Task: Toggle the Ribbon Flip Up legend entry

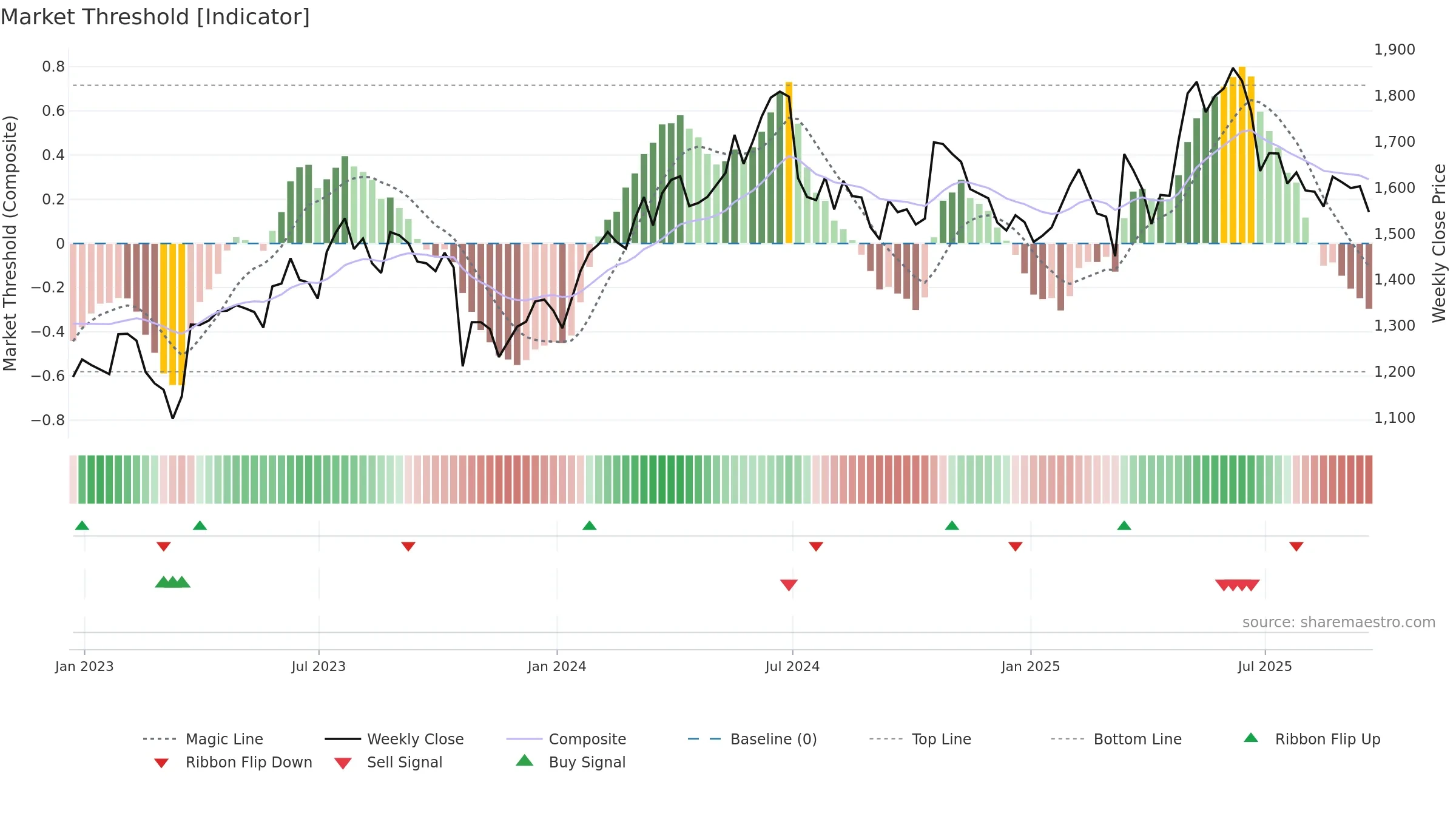Action: pos(1312,739)
